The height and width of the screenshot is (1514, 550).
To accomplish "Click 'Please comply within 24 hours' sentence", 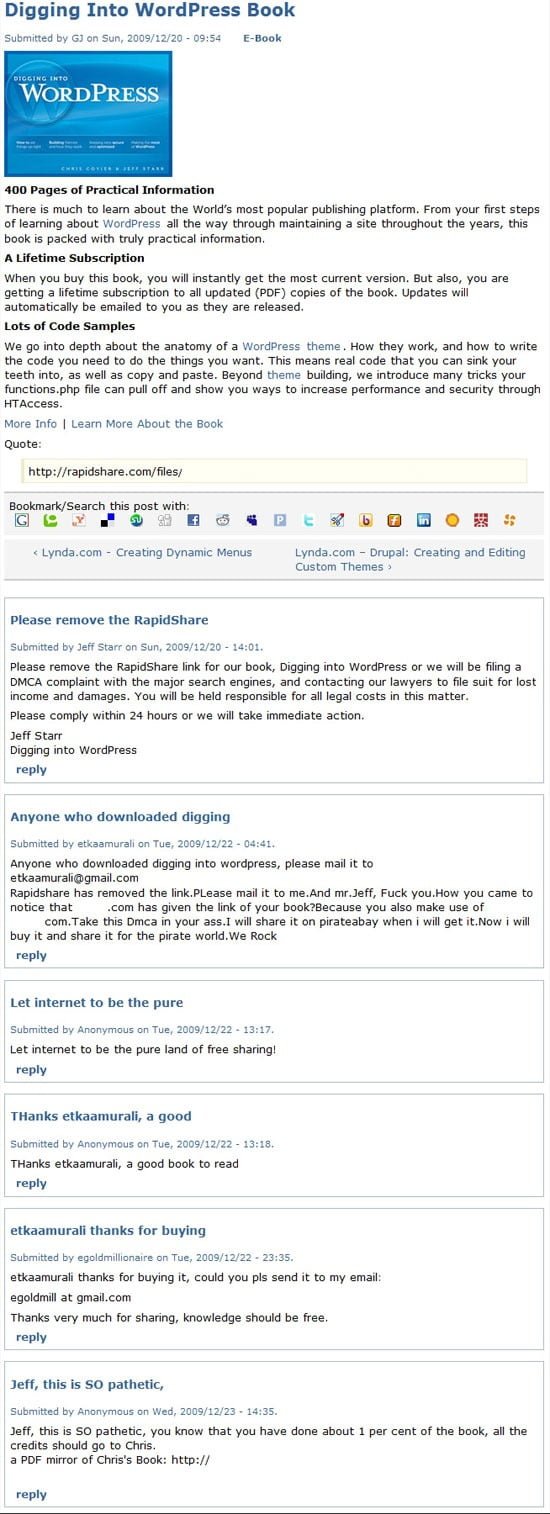I will [187, 715].
